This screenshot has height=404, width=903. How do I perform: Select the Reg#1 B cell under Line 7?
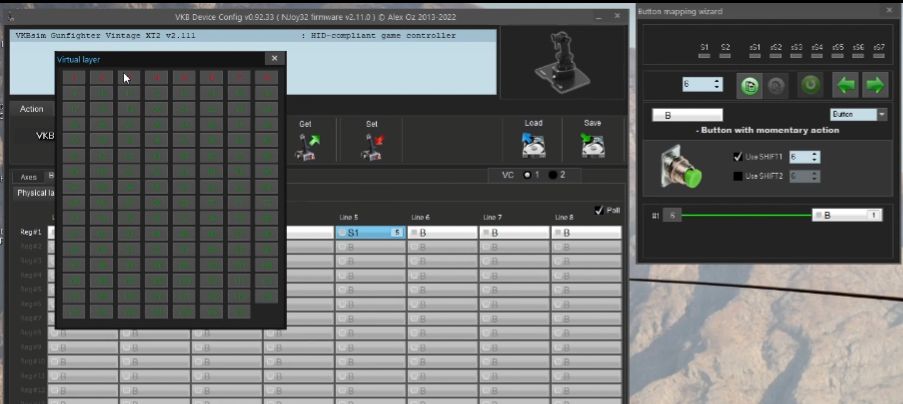coord(514,233)
